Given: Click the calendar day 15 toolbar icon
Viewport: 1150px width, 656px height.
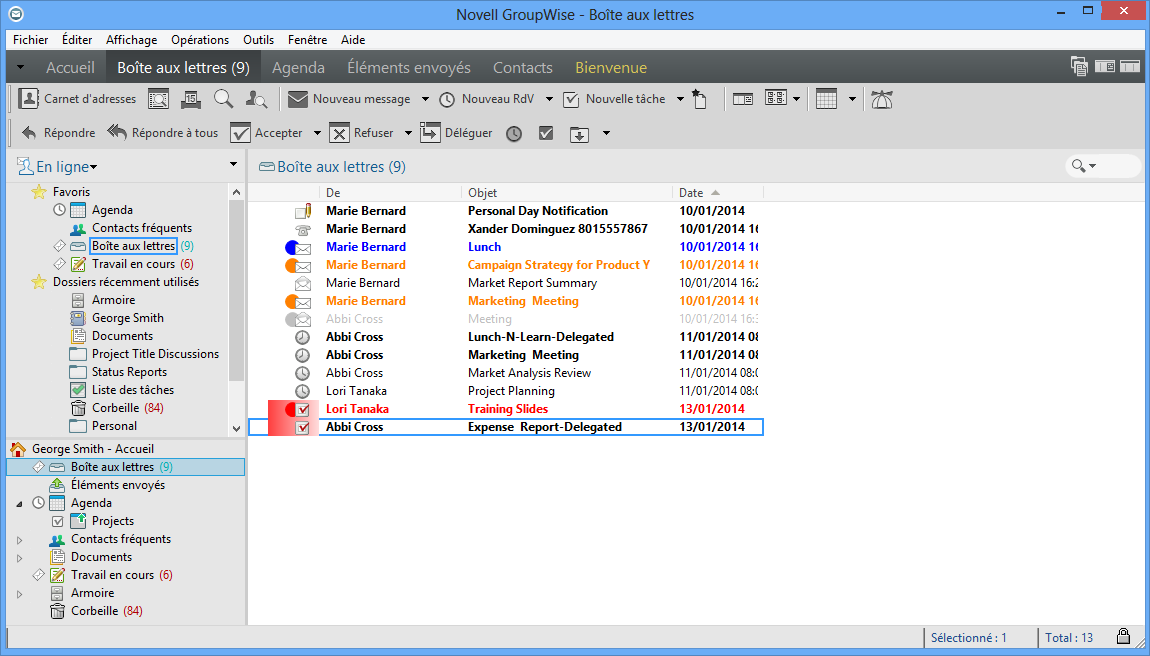Looking at the screenshot, I should tap(191, 99).
